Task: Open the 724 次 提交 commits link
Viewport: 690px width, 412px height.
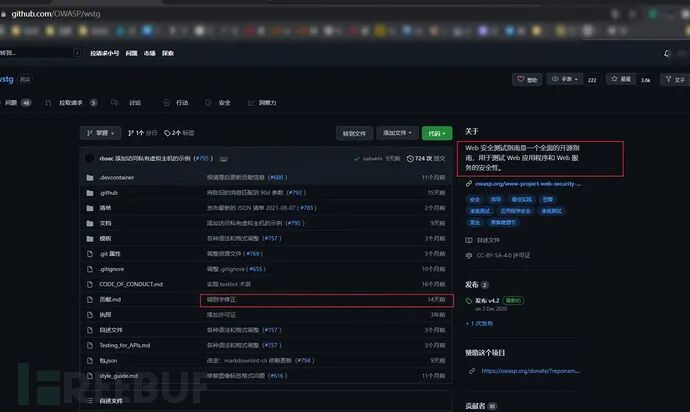Action: (x=426, y=159)
